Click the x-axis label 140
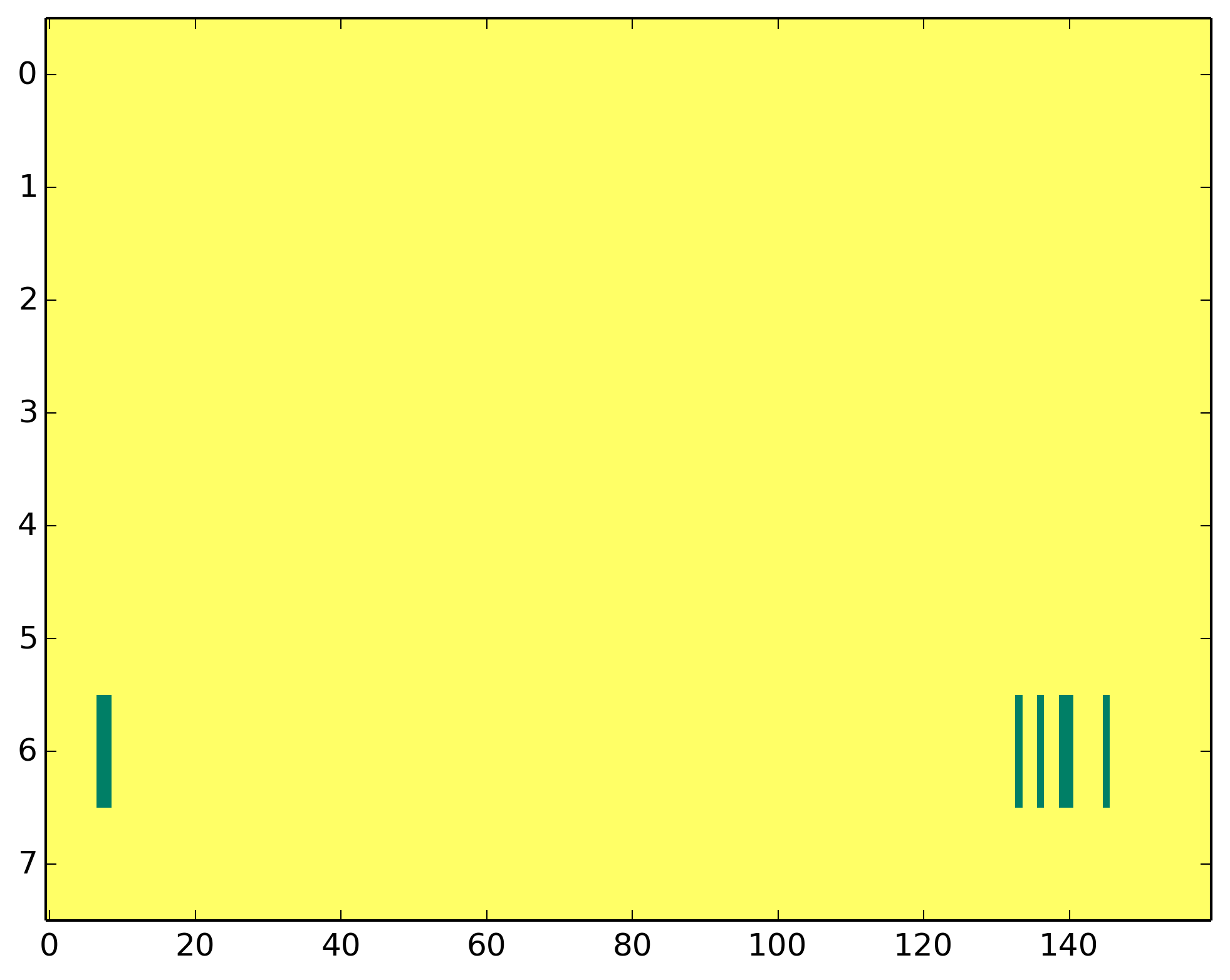The width and height of the screenshot is (1230, 980). [1069, 946]
